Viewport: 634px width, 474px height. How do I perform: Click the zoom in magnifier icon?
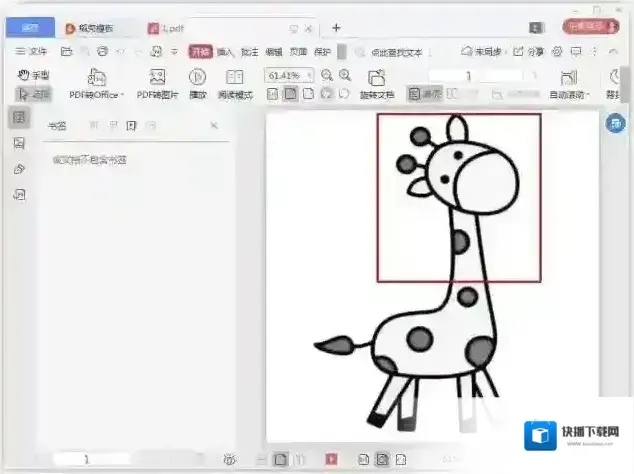345,75
